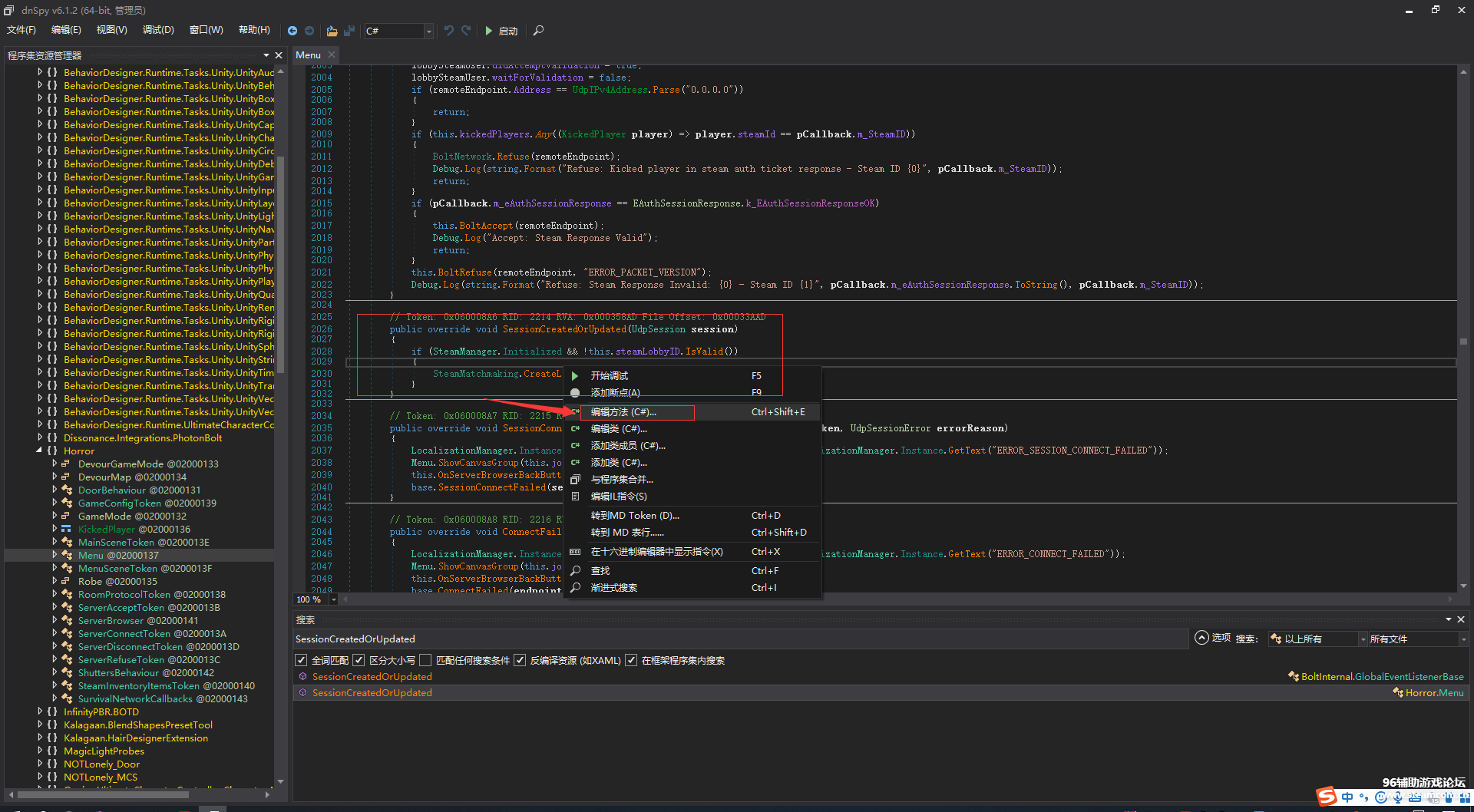Image resolution: width=1474 pixels, height=812 pixels.
Task: Select 编辑方法 (C#) in context menu
Action: click(623, 412)
